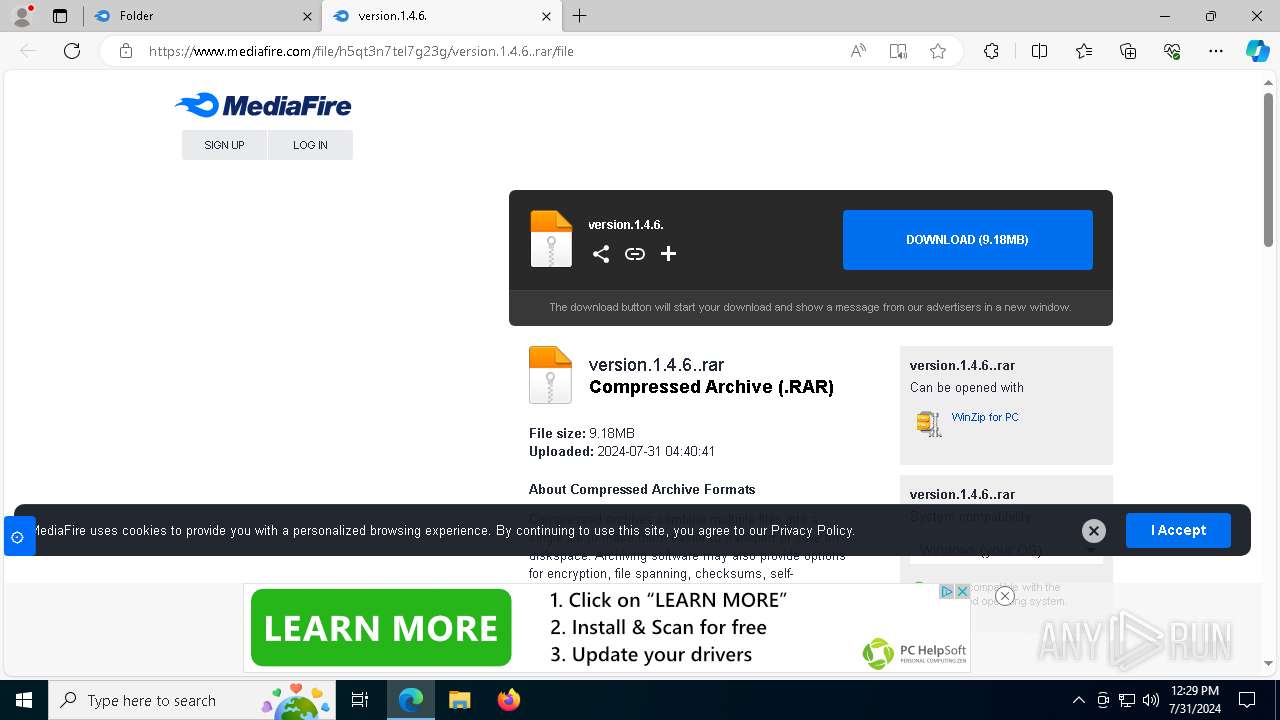Close the bottom advertisement with circled X
This screenshot has height=720, width=1280.
point(1005,596)
